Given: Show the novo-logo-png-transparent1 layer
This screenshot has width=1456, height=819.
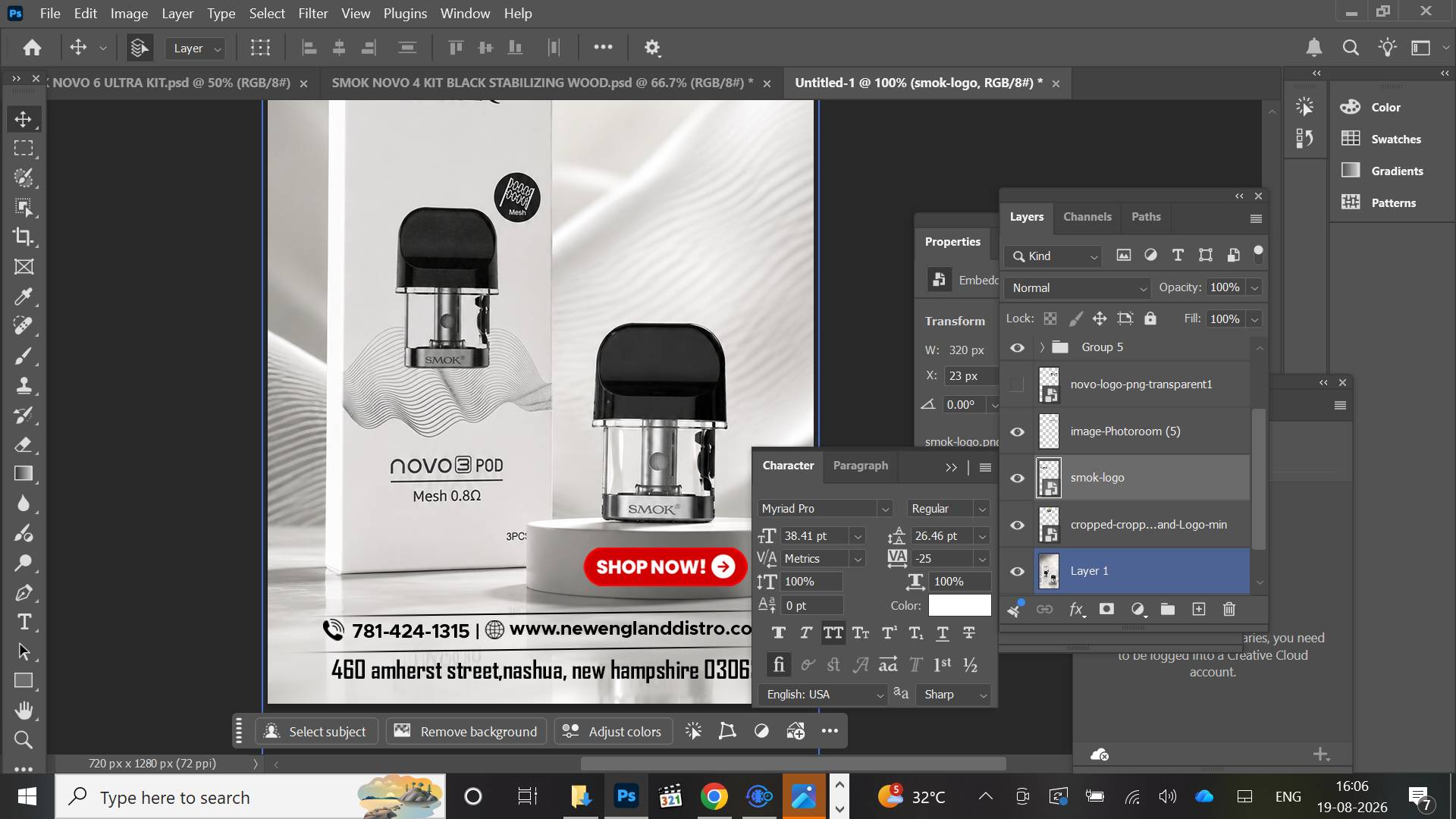Looking at the screenshot, I should [x=1017, y=384].
